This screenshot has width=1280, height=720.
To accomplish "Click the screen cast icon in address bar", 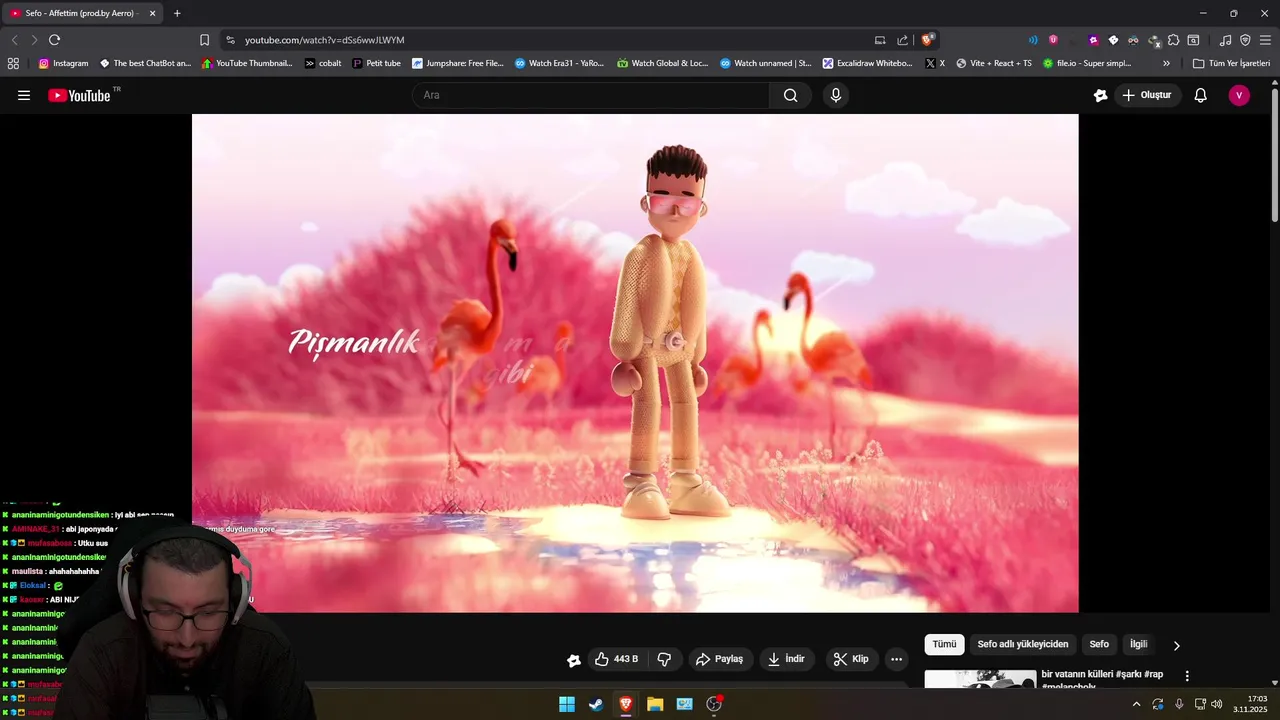I will [880, 40].
